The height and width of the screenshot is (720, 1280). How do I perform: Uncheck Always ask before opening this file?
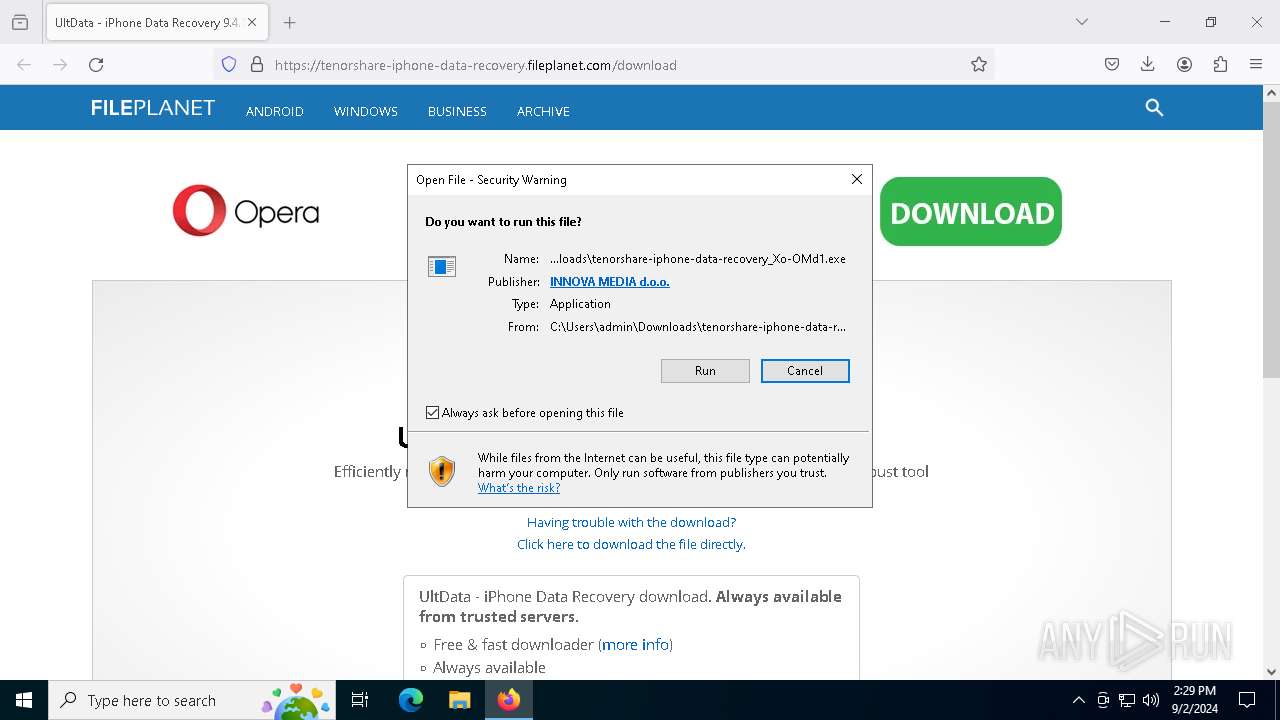point(433,413)
